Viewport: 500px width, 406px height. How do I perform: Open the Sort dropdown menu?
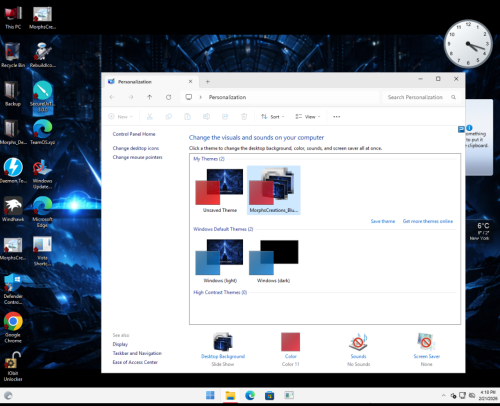(273, 117)
